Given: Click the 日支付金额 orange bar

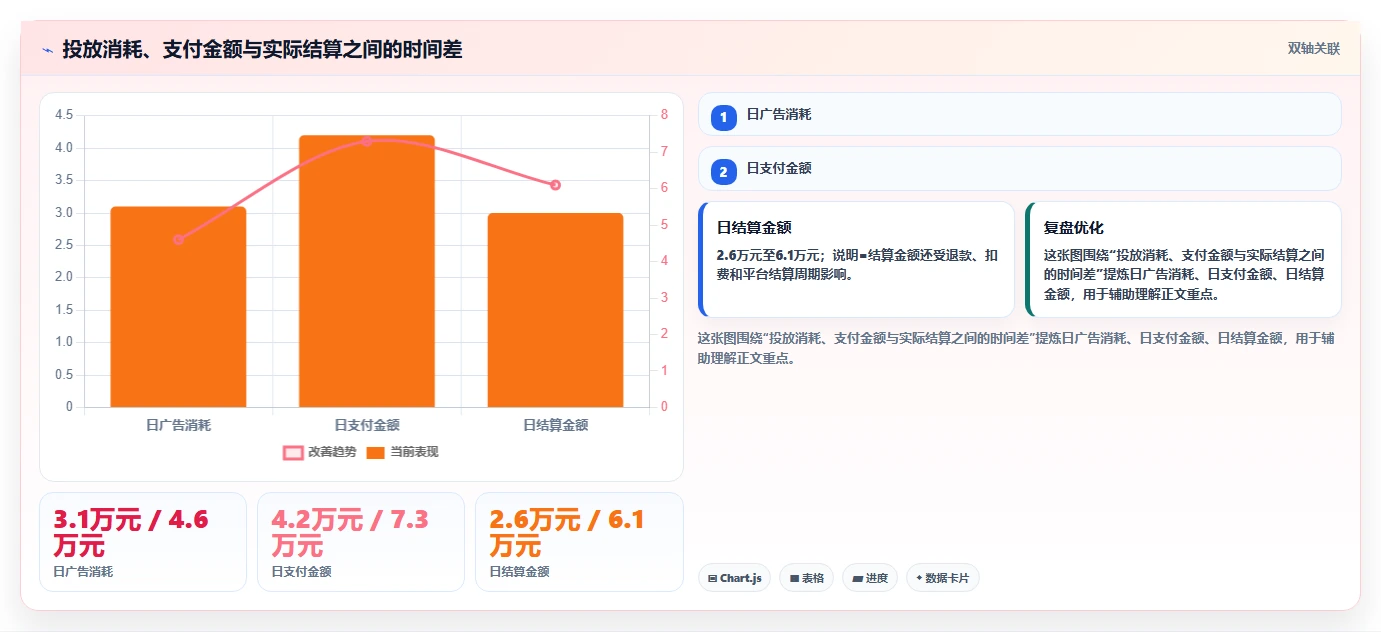Looking at the screenshot, I should (x=367, y=271).
